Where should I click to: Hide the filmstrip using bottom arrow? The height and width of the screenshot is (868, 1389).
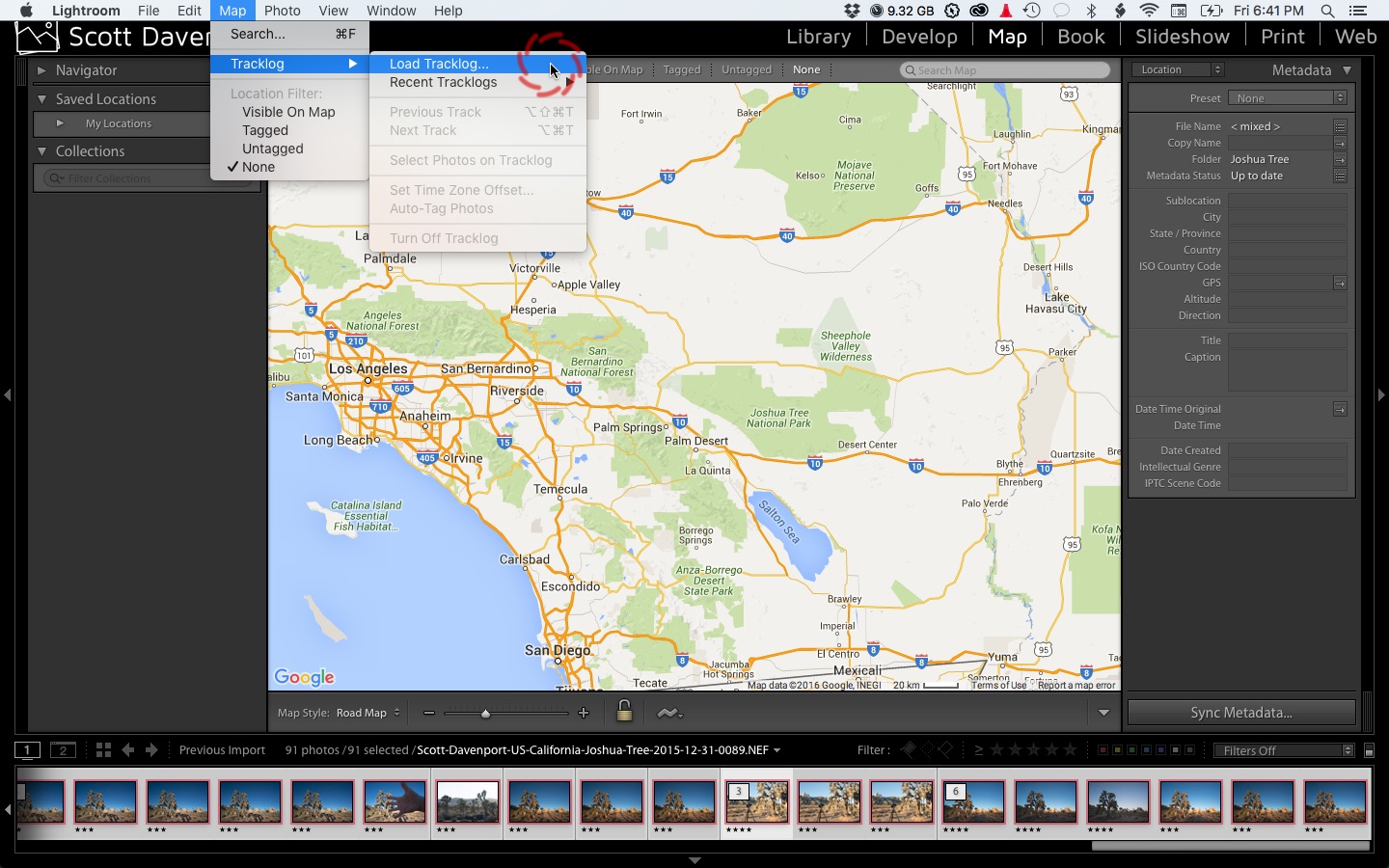[694, 860]
